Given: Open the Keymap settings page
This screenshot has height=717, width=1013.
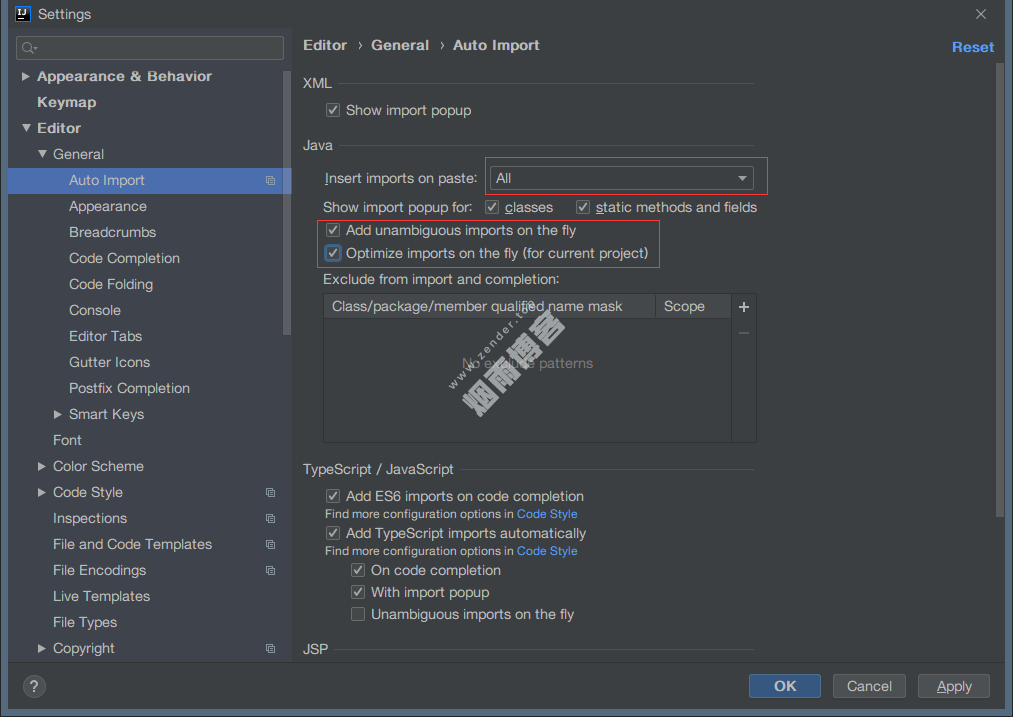Looking at the screenshot, I should [x=66, y=102].
